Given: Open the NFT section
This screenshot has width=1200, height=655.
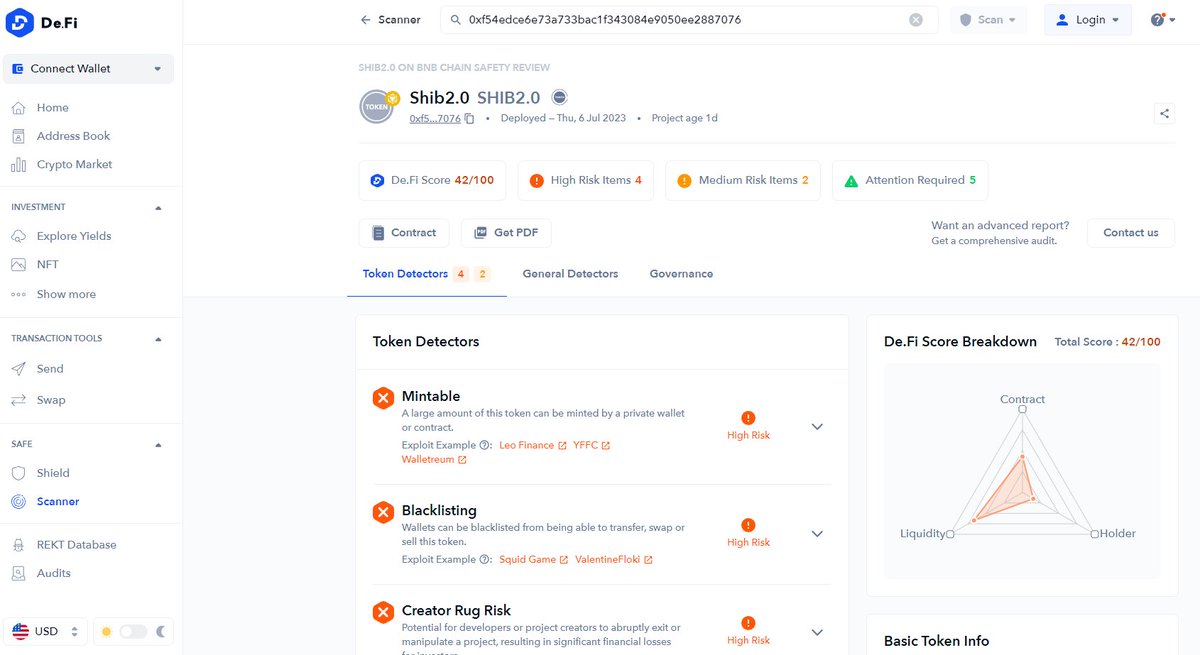Looking at the screenshot, I should click(x=47, y=265).
